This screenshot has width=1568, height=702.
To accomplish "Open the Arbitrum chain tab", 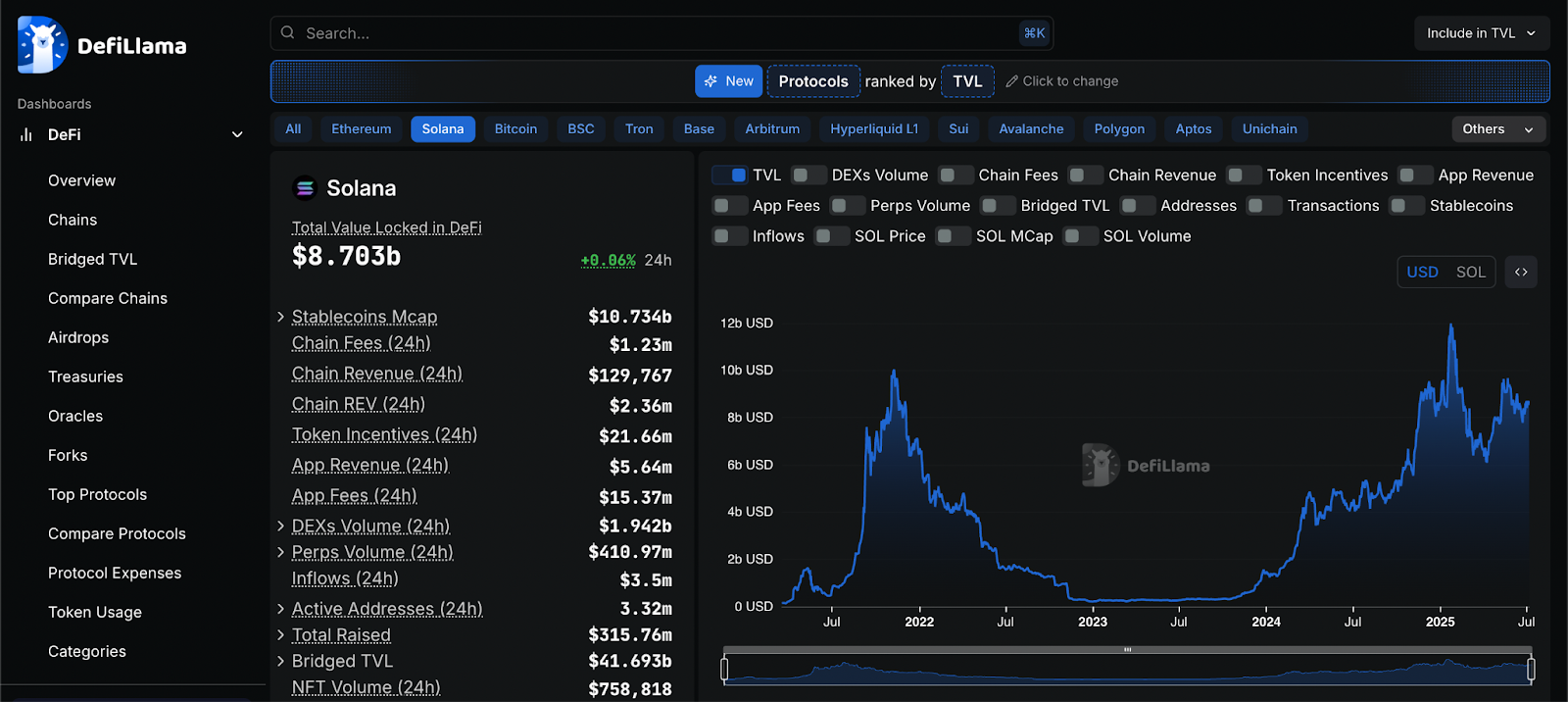I will coord(772,129).
